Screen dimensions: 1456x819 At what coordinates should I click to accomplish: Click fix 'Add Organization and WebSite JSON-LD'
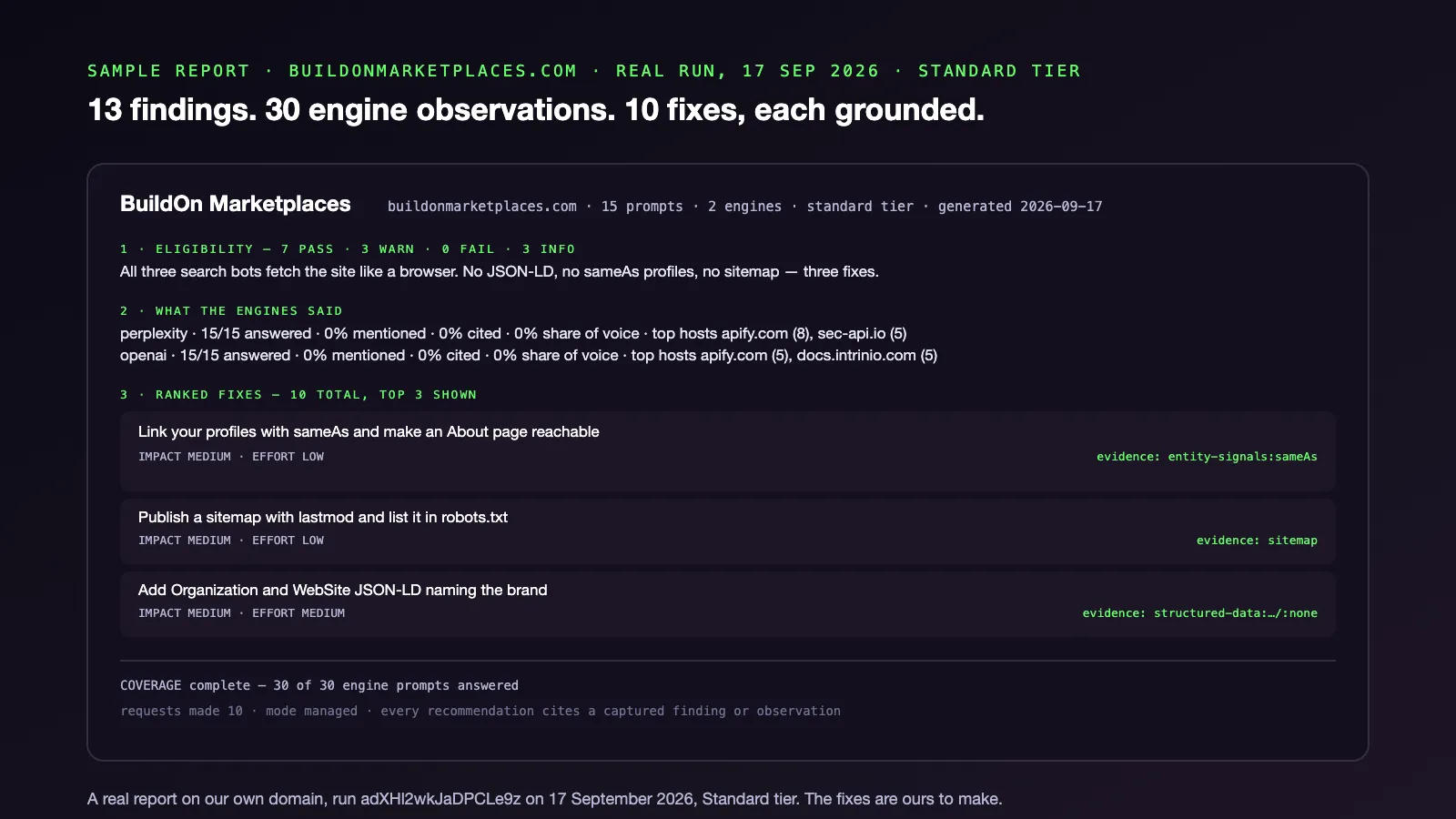(343, 590)
